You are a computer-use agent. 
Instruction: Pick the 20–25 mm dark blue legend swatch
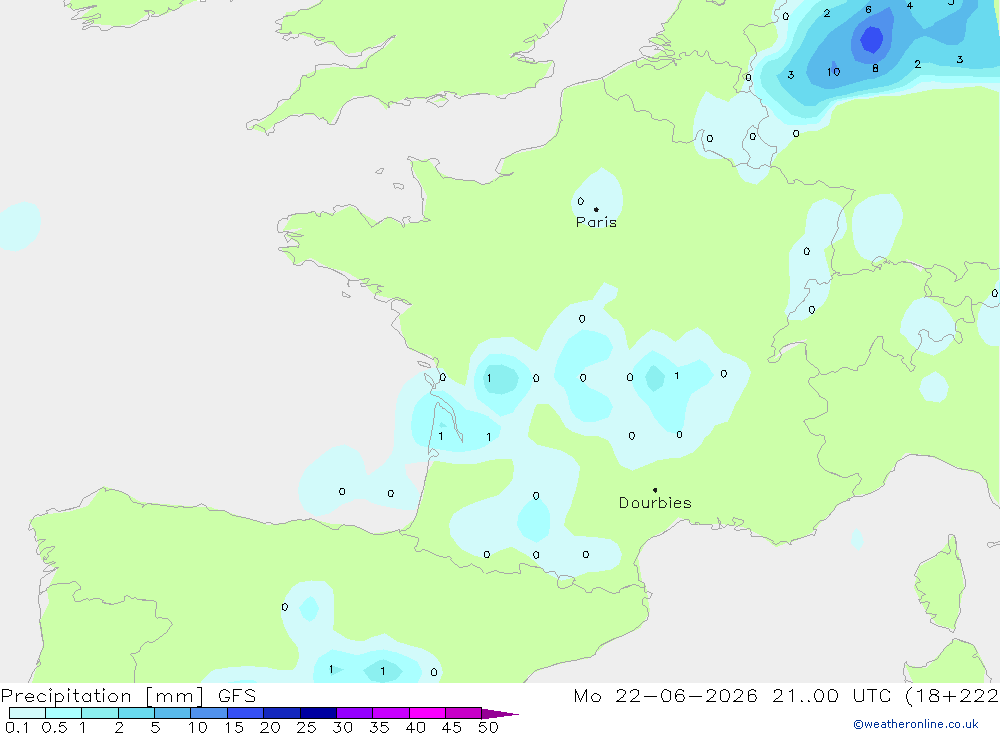(282, 713)
